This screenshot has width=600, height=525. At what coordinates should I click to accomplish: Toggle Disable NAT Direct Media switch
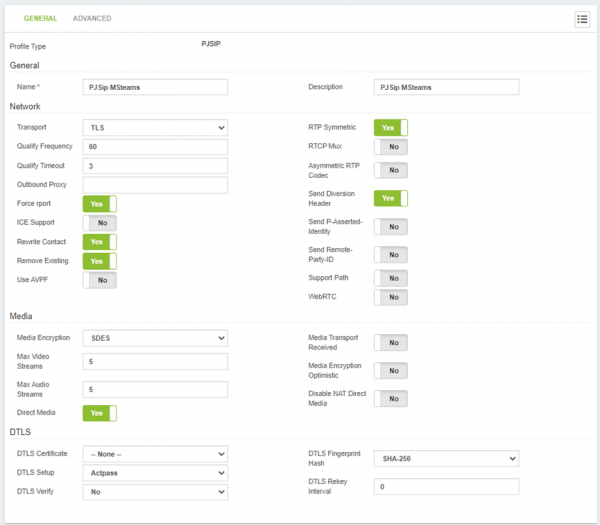[x=391, y=399]
